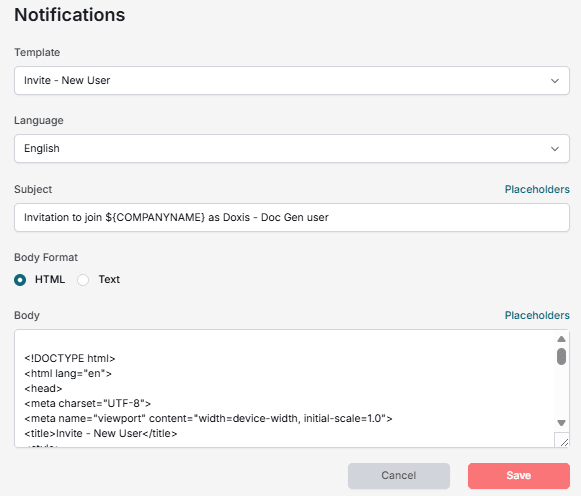Click the Template field label
The width and height of the screenshot is (581, 496).
(x=37, y=52)
